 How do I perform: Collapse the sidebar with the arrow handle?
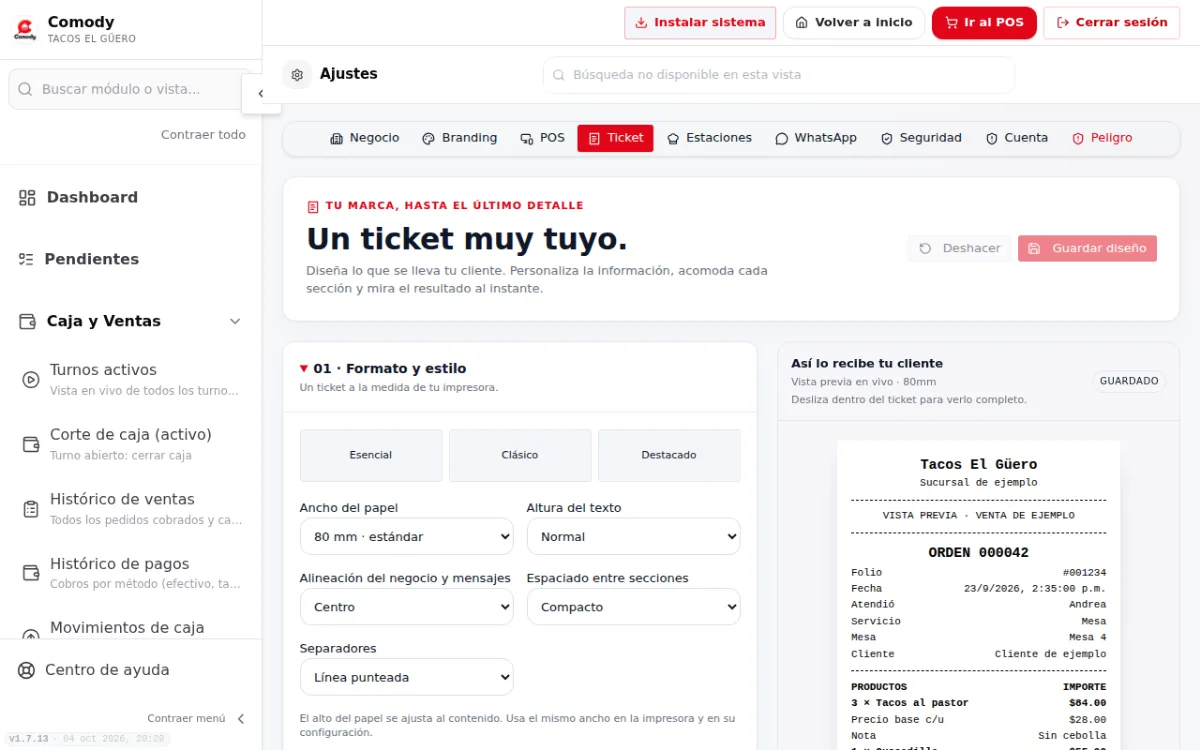[x=260, y=94]
